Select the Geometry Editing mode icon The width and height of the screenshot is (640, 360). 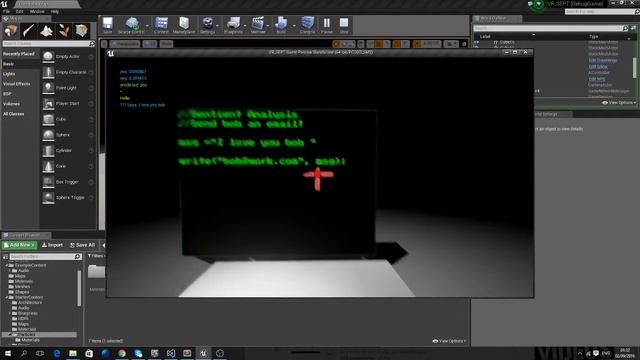[x=81, y=31]
